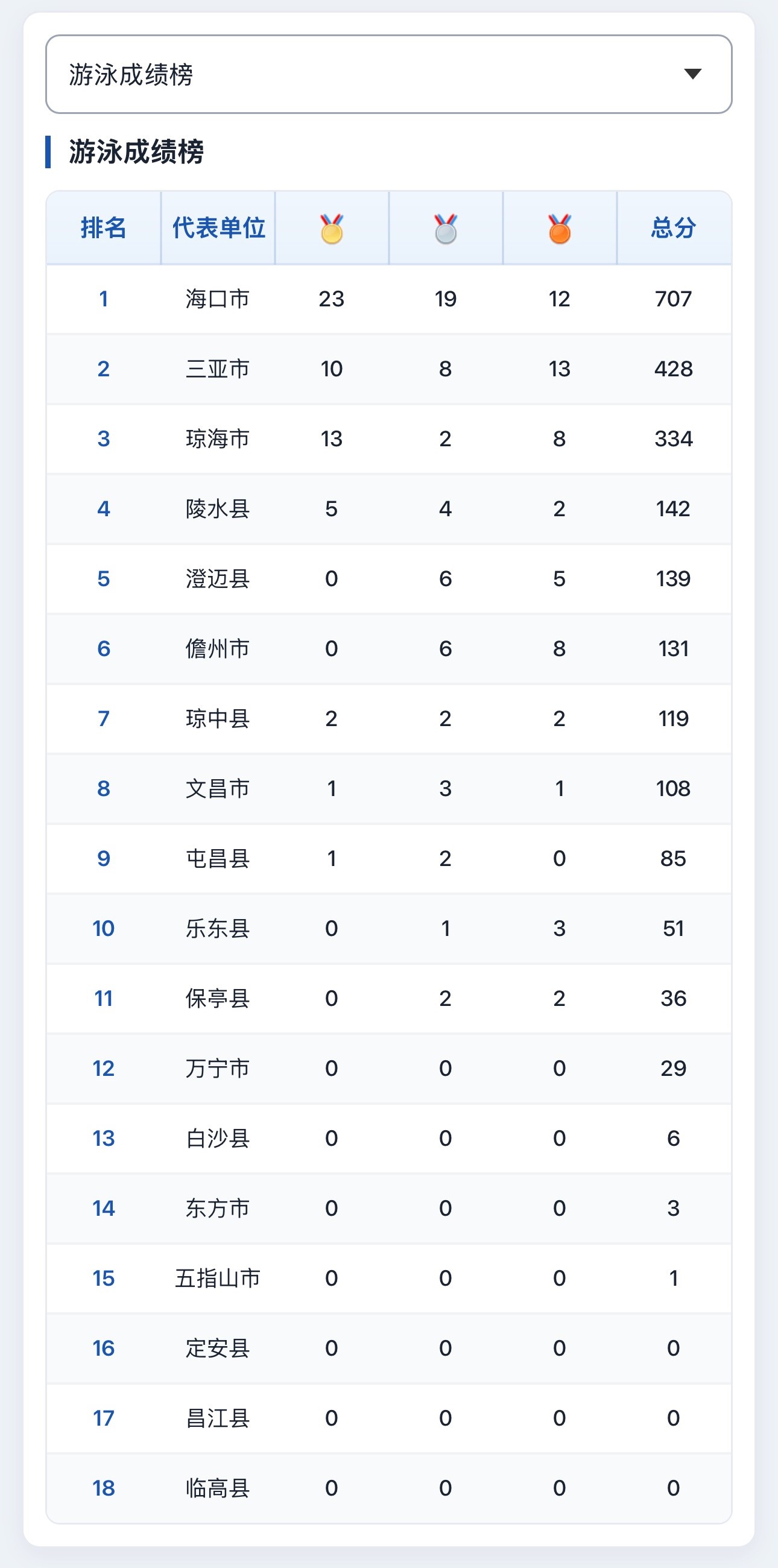Select rank number 10 for 乐东县
The height and width of the screenshot is (1568, 778).
click(104, 928)
